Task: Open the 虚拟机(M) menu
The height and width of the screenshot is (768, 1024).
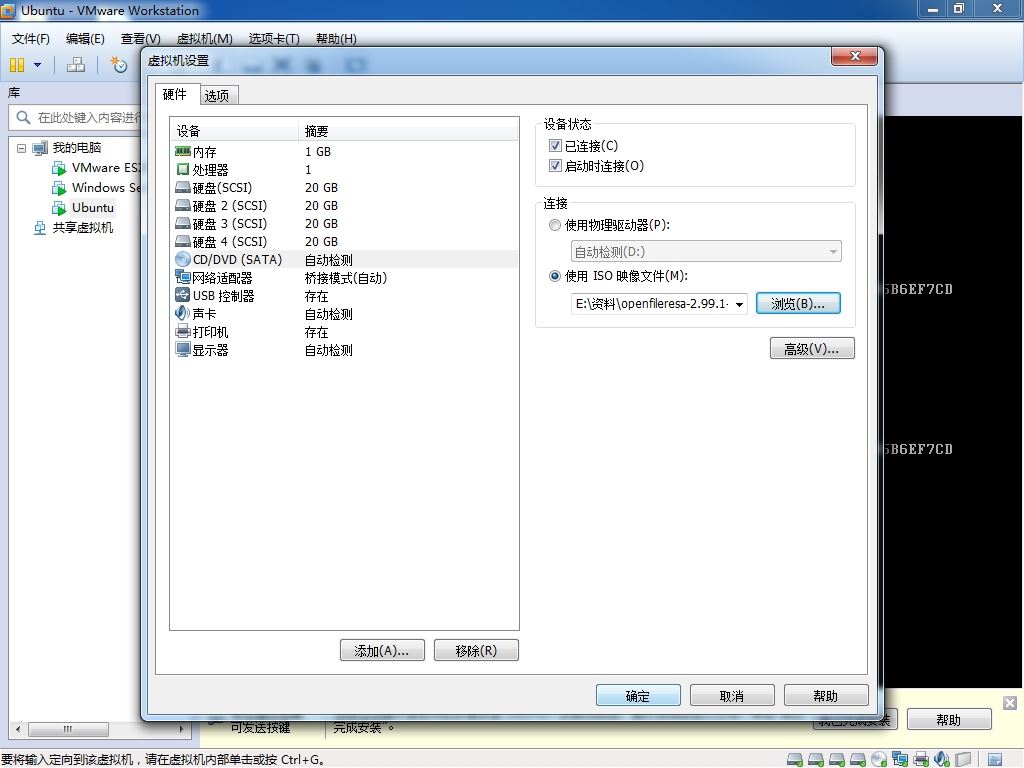Action: [204, 39]
